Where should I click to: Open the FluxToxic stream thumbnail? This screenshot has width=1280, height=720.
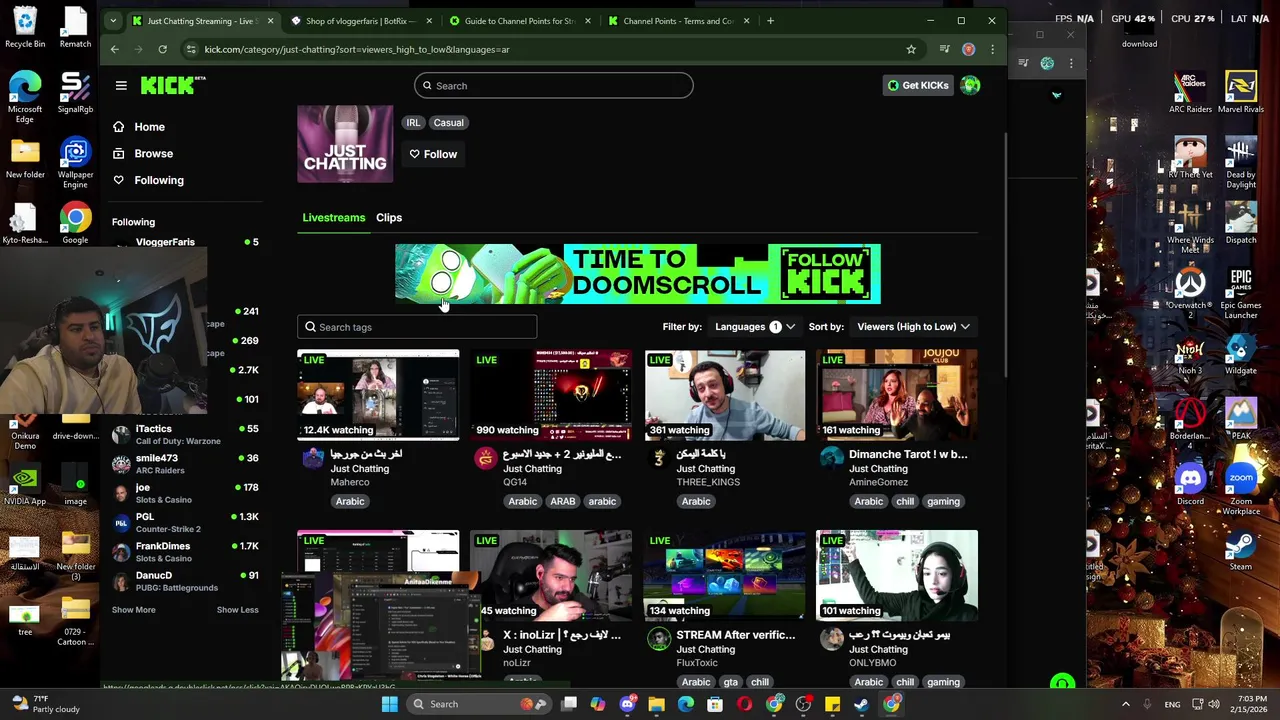[724, 576]
